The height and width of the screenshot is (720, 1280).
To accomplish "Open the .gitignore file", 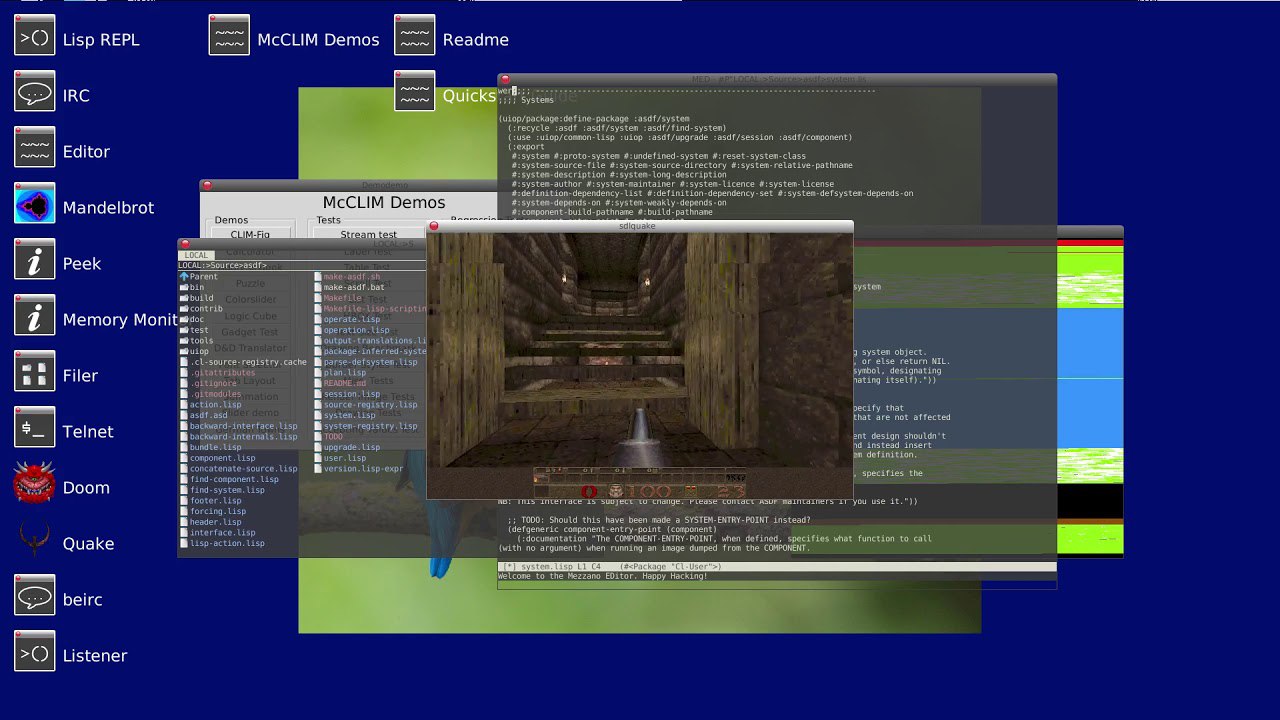I will tap(208, 383).
